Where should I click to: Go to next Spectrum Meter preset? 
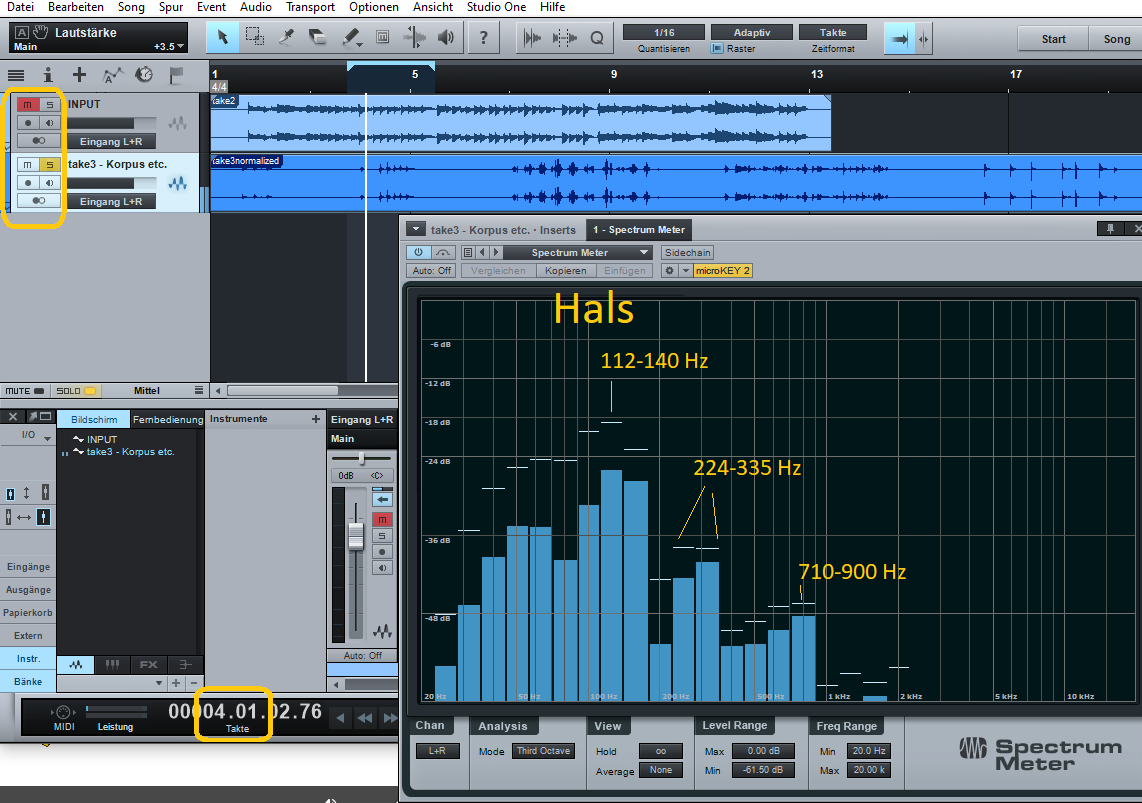[x=496, y=253]
